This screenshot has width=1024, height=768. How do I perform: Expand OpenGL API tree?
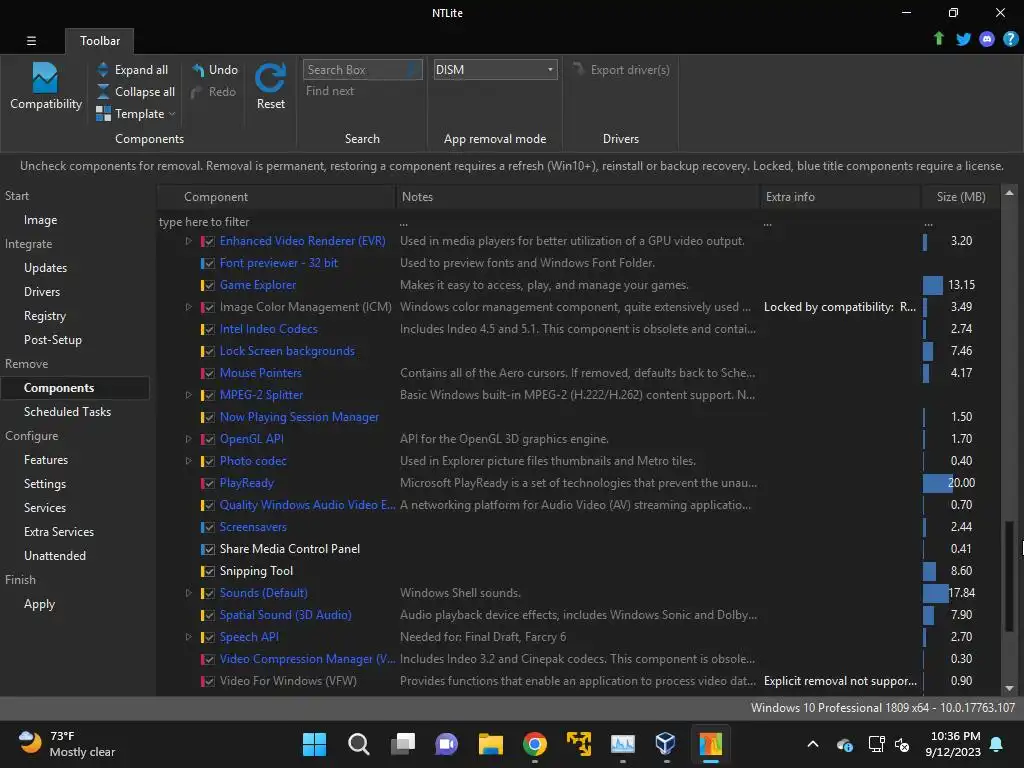pos(188,439)
